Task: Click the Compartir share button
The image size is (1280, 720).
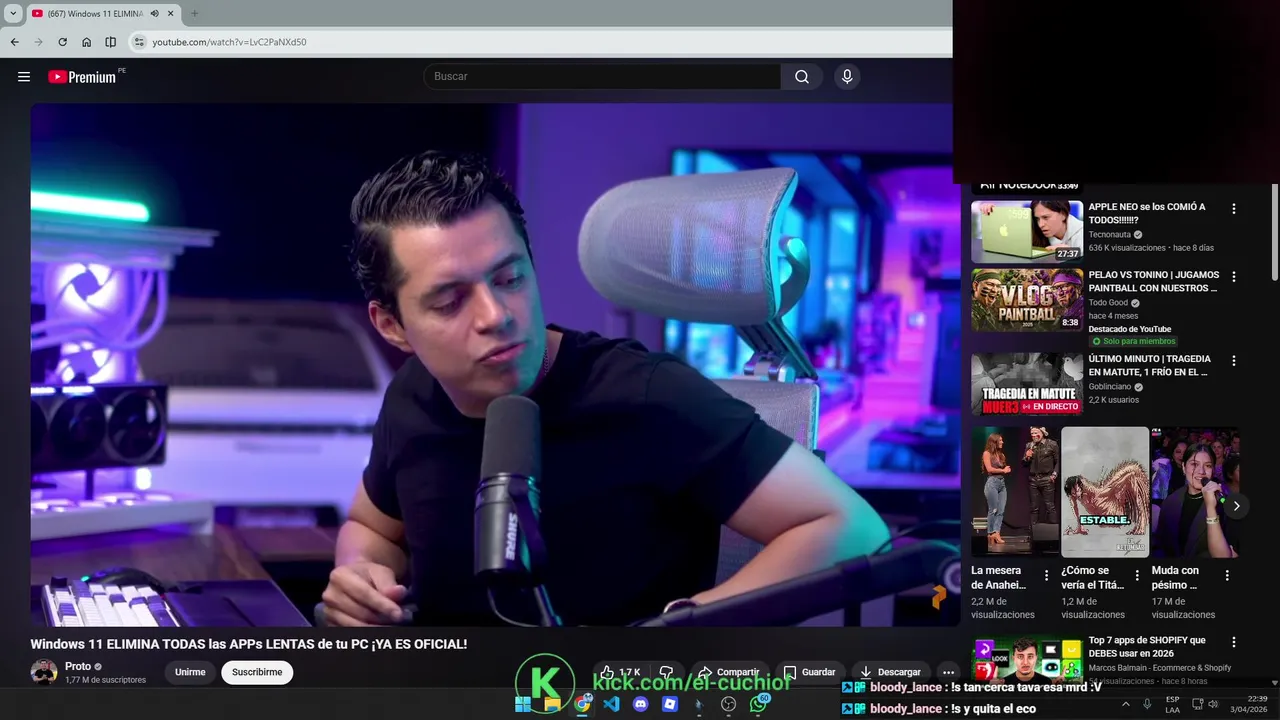Action: pos(728,672)
